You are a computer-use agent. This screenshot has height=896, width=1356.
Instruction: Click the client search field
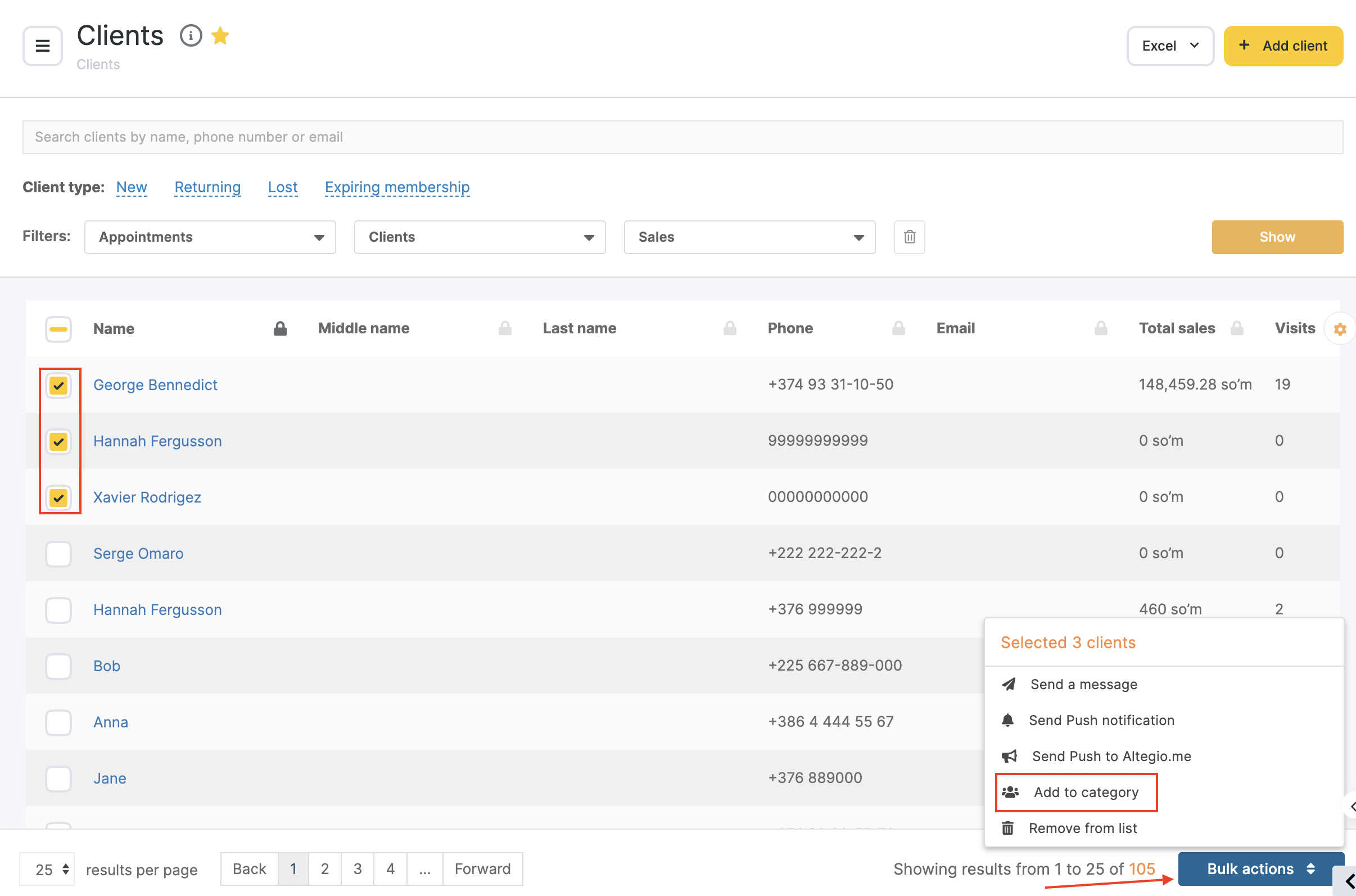tap(682, 137)
